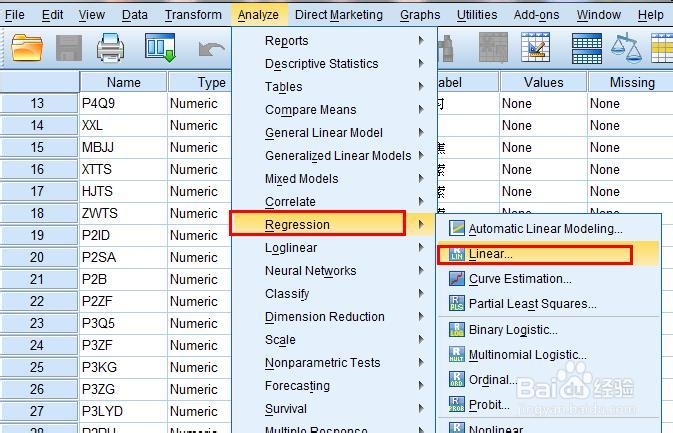Select variable name cell XXL
This screenshot has height=433, width=673.
click(123, 125)
